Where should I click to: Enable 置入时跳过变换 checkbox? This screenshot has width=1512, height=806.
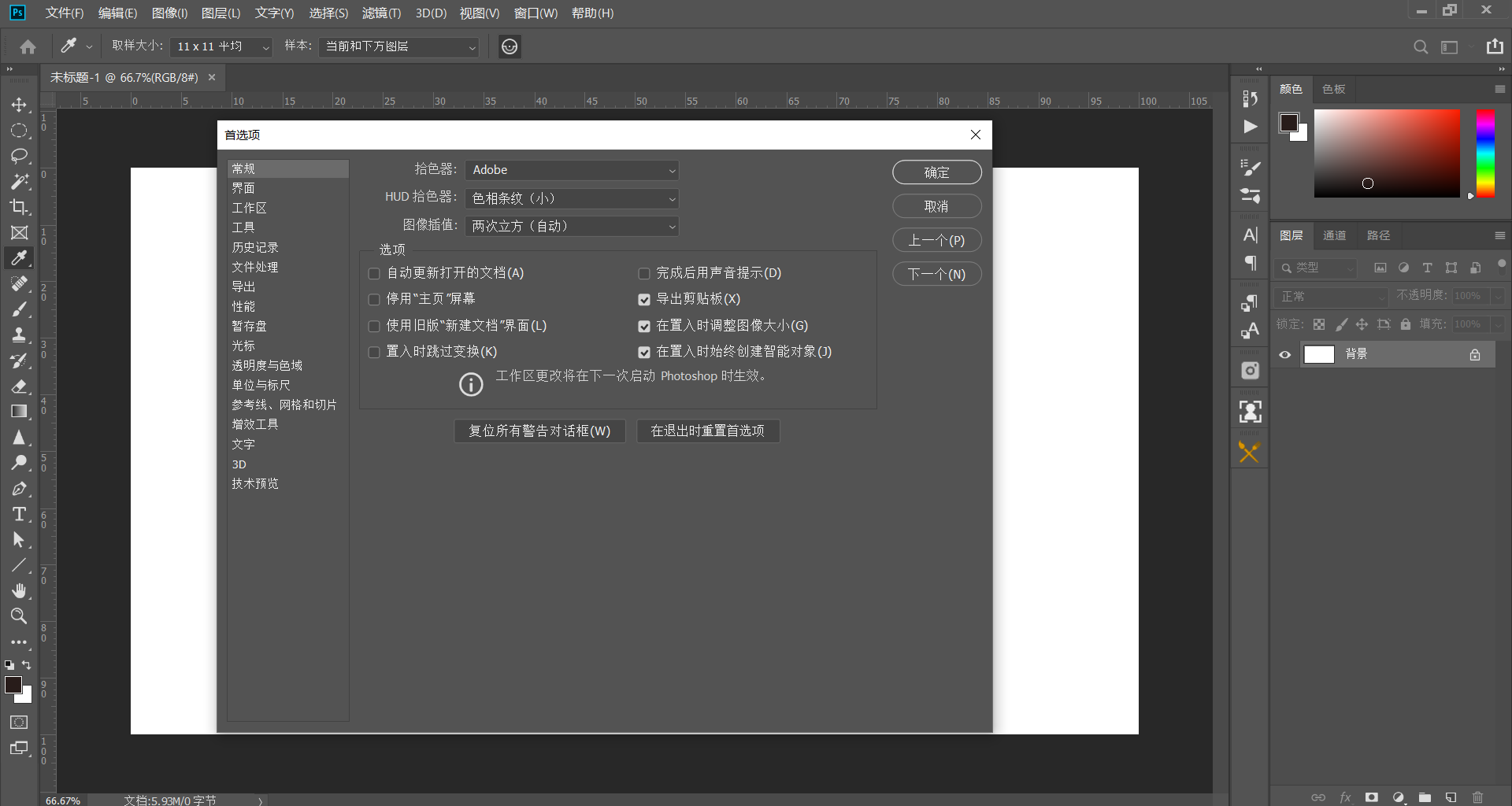(374, 352)
